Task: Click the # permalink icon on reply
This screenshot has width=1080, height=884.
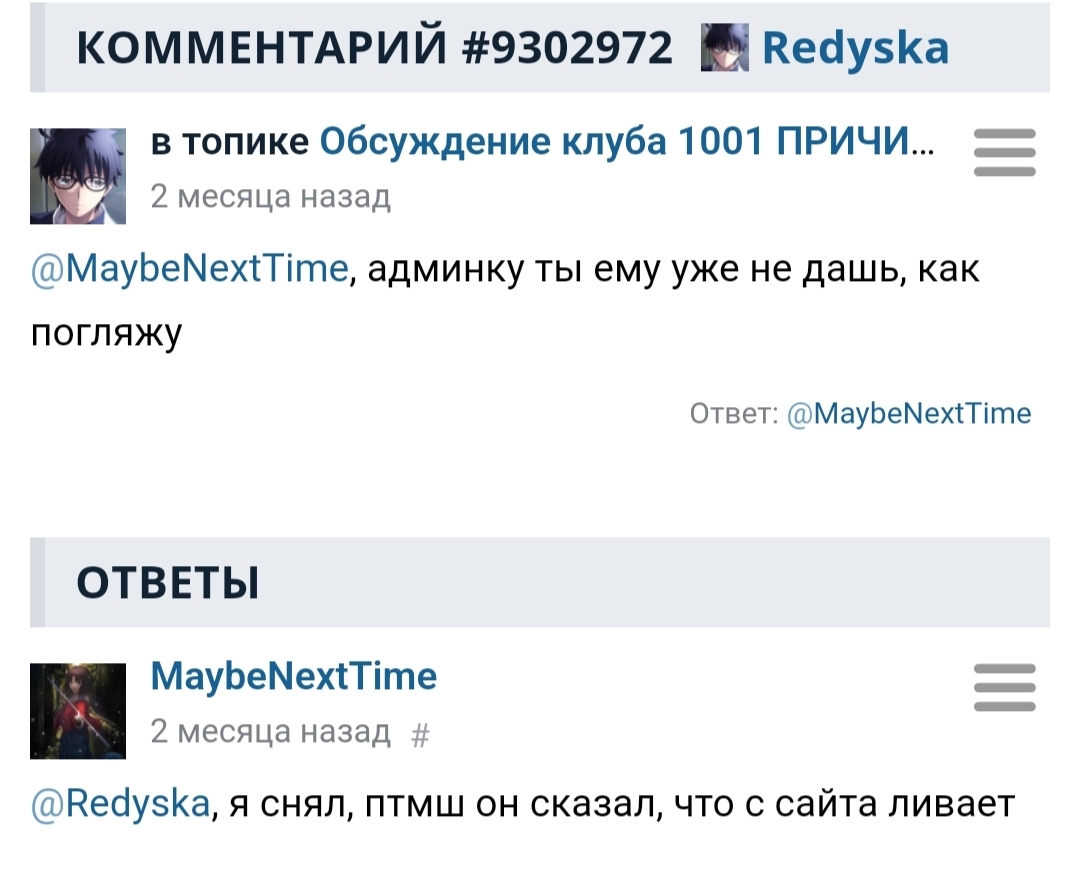Action: coord(420,734)
